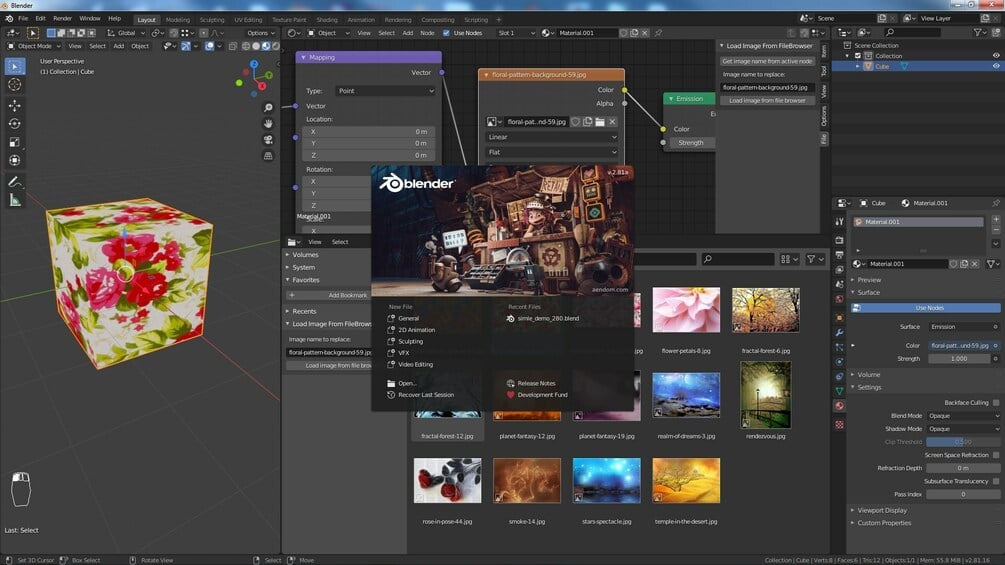Open the Material properties tab icon

[839, 406]
